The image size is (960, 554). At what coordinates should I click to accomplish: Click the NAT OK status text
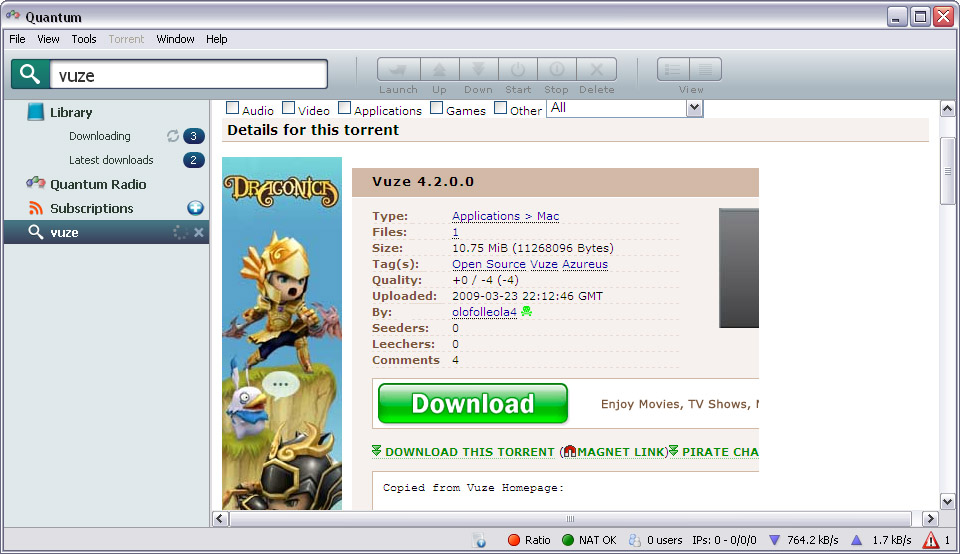pyautogui.click(x=598, y=540)
